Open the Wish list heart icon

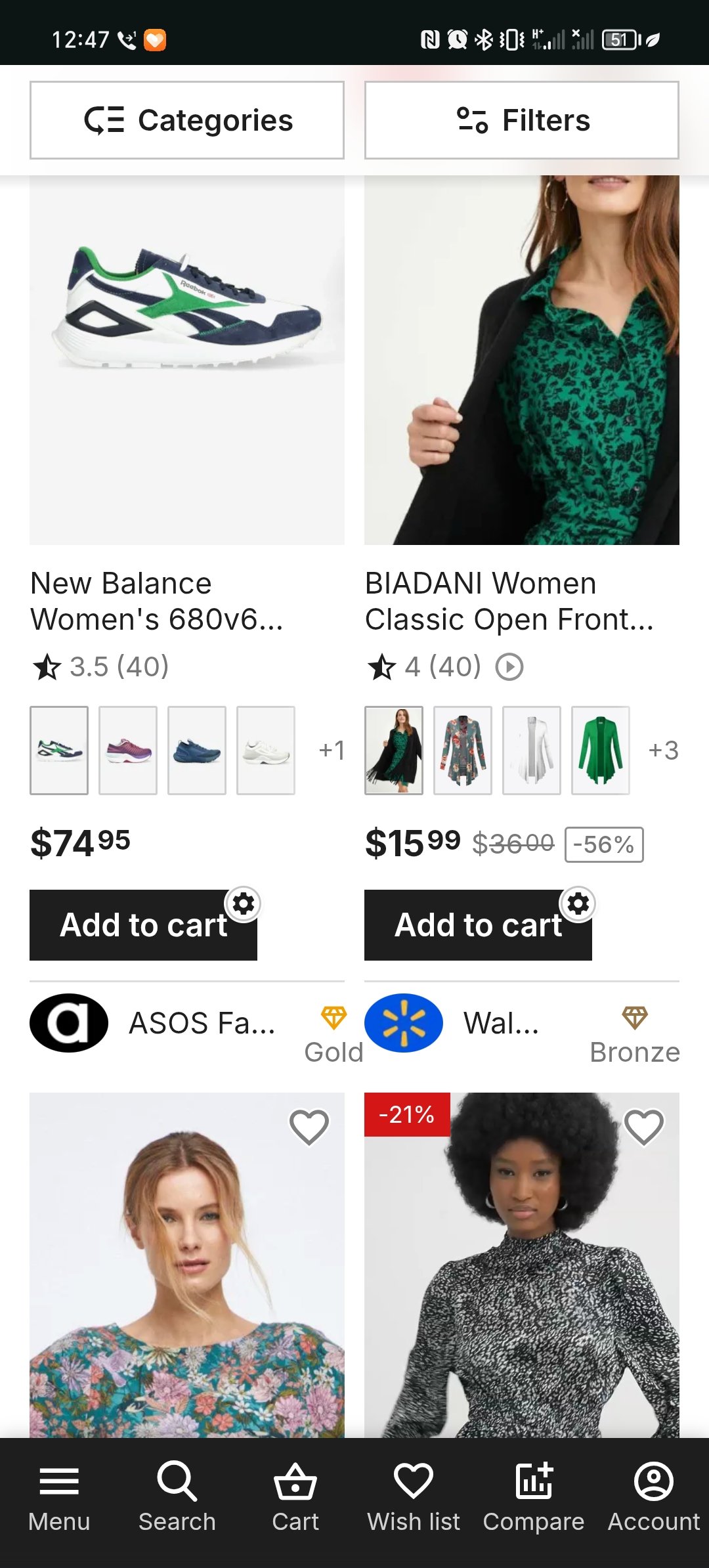pyautogui.click(x=413, y=1483)
